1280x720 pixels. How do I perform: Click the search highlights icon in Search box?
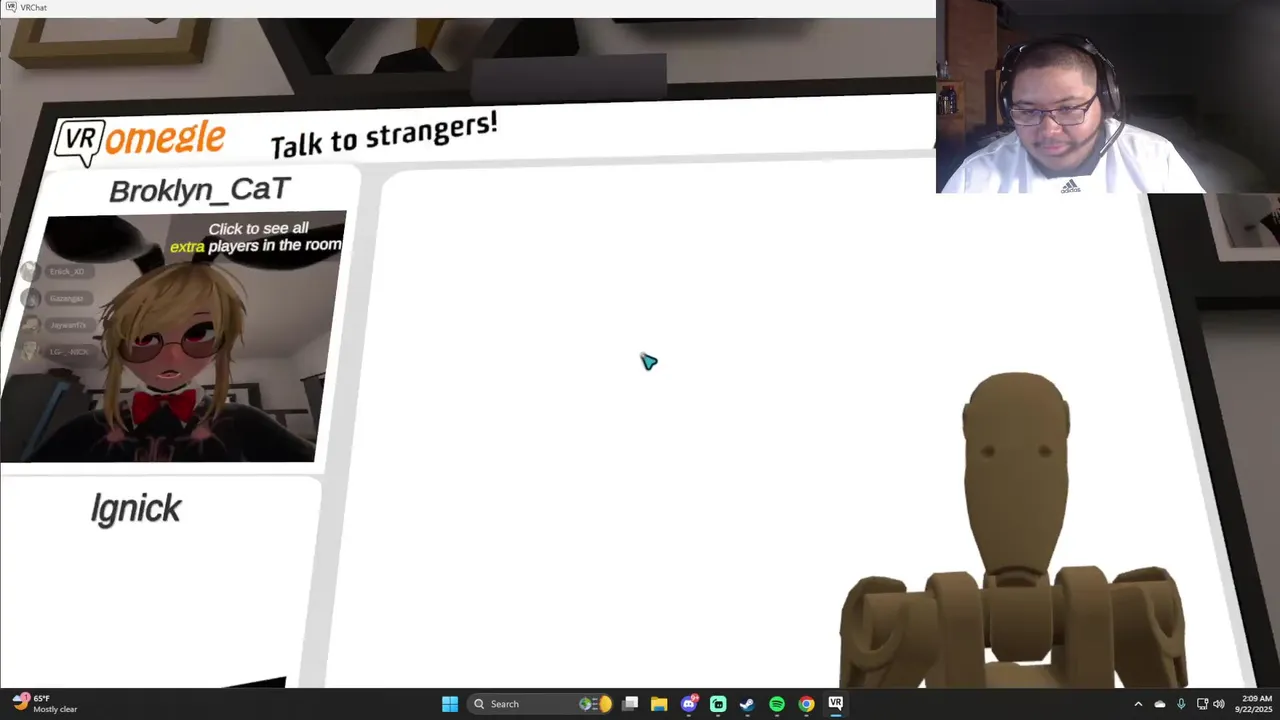595,704
